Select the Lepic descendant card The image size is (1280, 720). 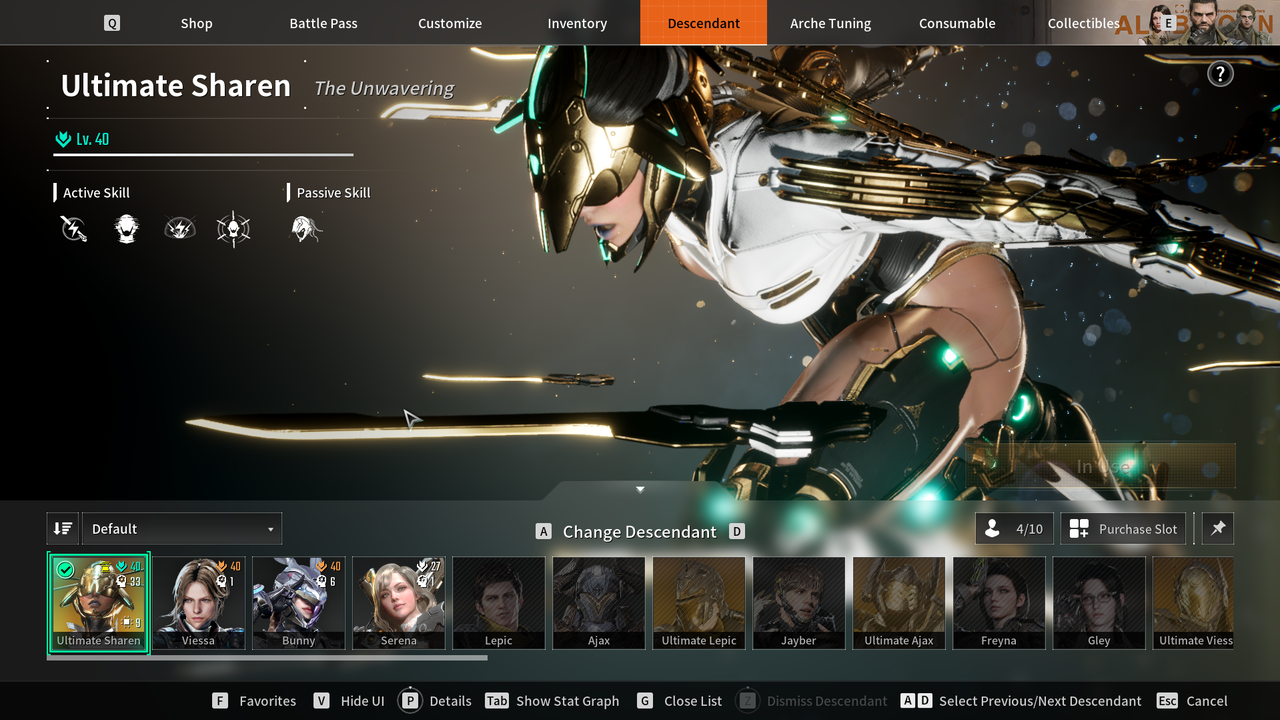[499, 603]
